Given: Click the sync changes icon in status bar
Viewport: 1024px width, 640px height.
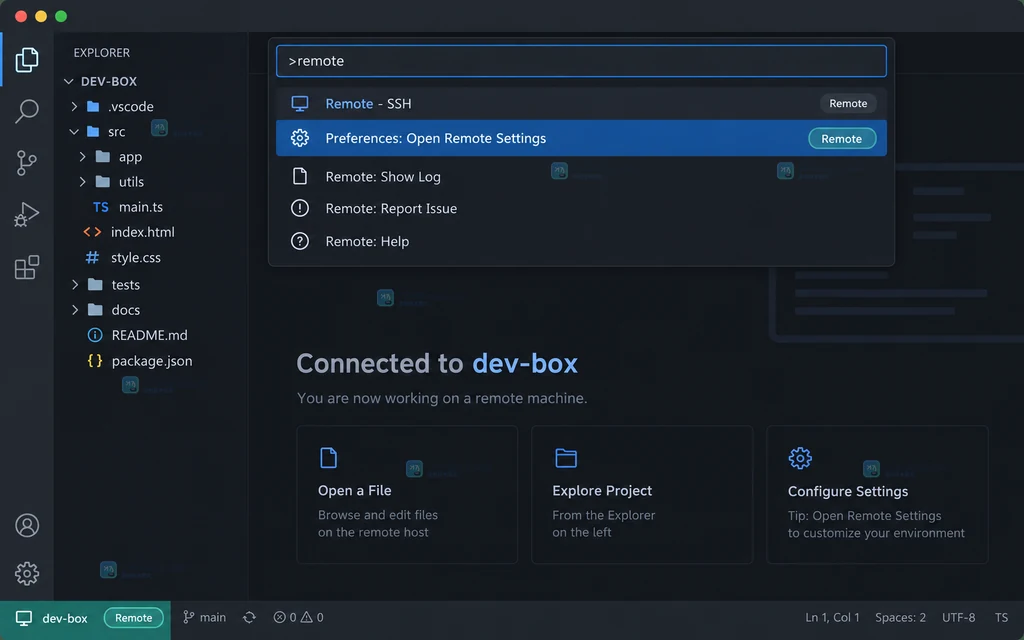Looking at the screenshot, I should pyautogui.click(x=249, y=617).
